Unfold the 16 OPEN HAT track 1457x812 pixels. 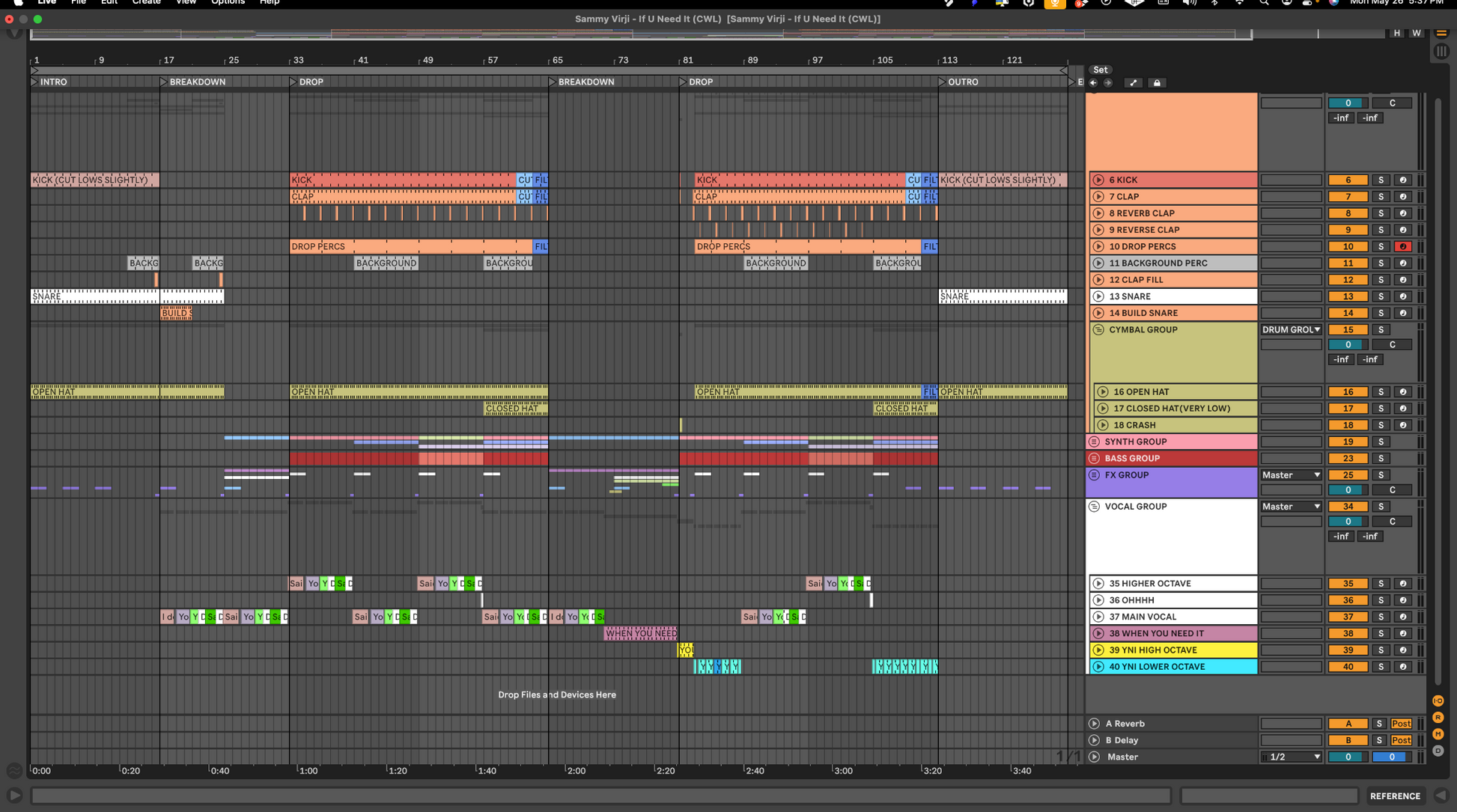(x=1103, y=391)
